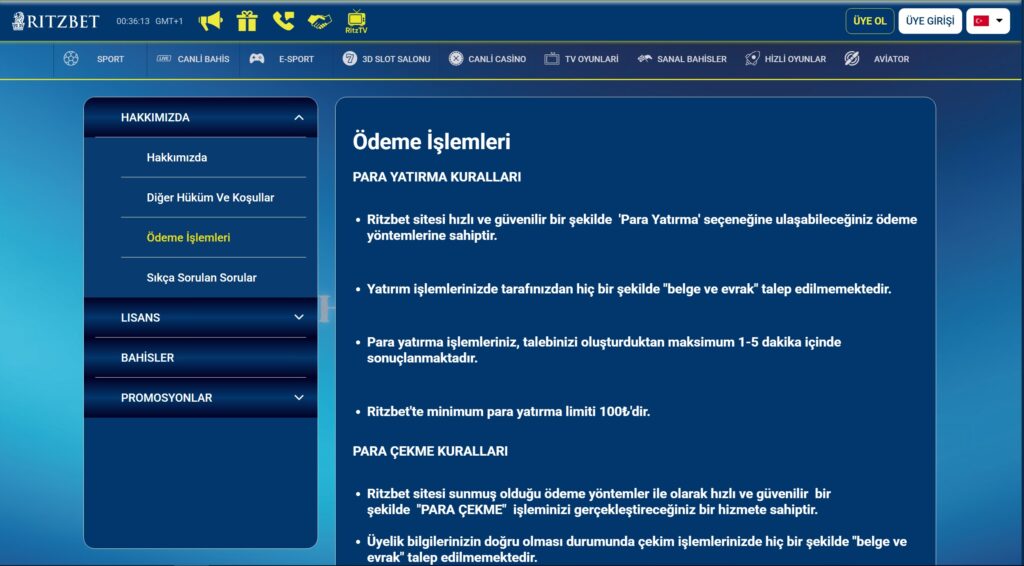Click the Live badge icon beside Canlı Bahis
The height and width of the screenshot is (566, 1024).
[163, 59]
